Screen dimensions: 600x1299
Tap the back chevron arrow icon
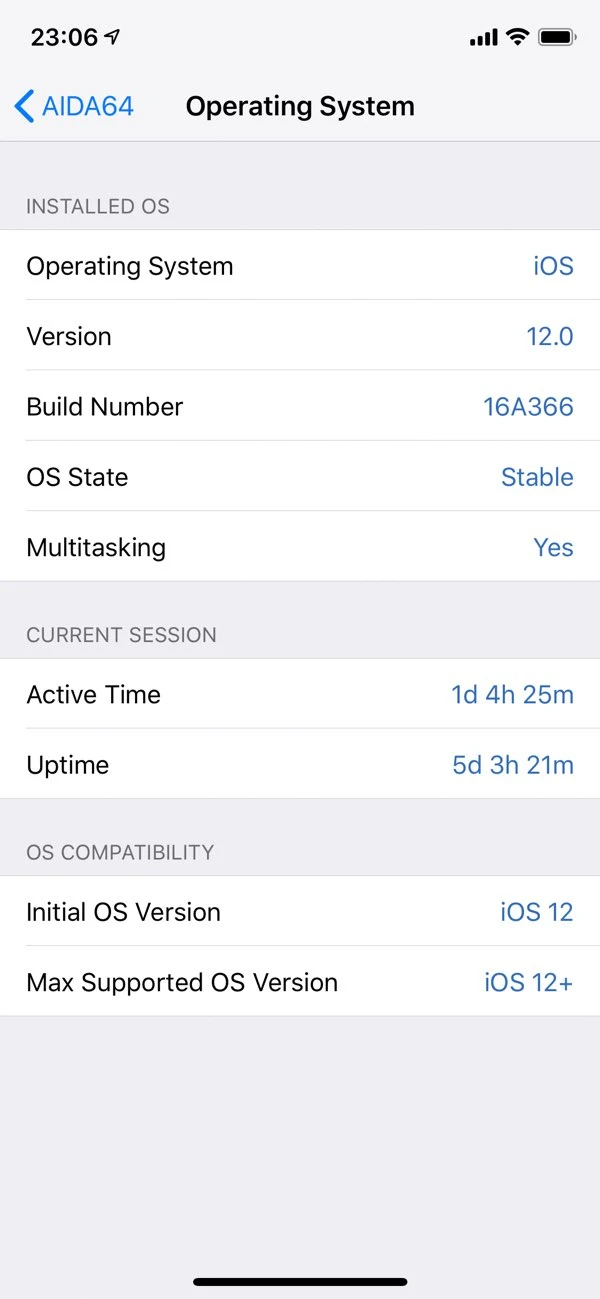(x=24, y=106)
